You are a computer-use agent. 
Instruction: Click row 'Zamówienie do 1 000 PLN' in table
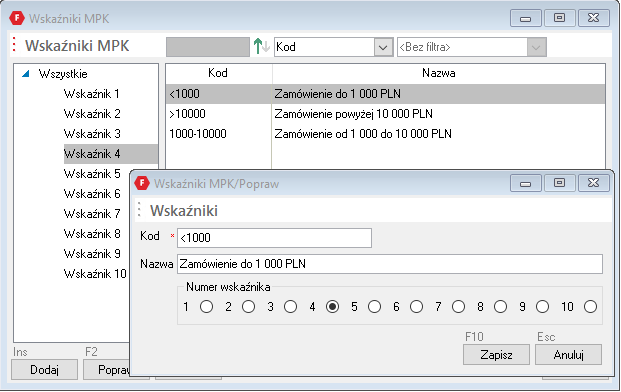[385, 94]
